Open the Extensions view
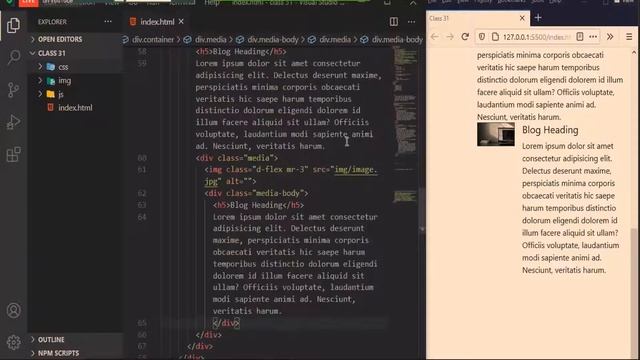 coord(13,154)
